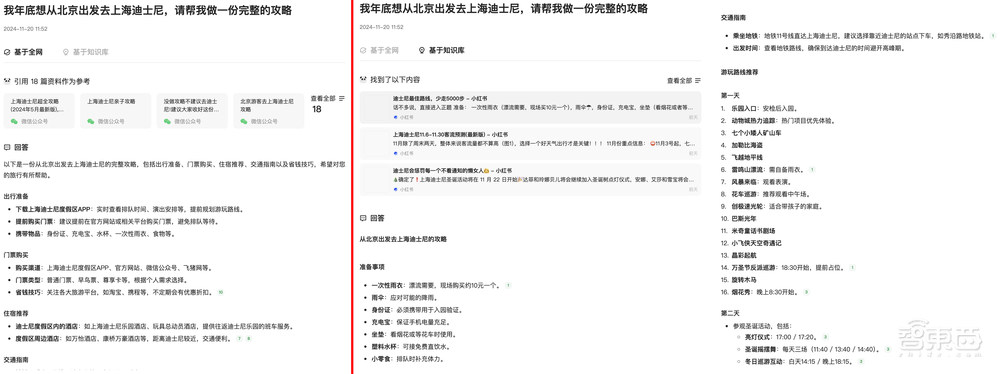This screenshot has height=374, width=1000.
Task: Click 提前购买门票 bullet text
Action: pos(117,221)
